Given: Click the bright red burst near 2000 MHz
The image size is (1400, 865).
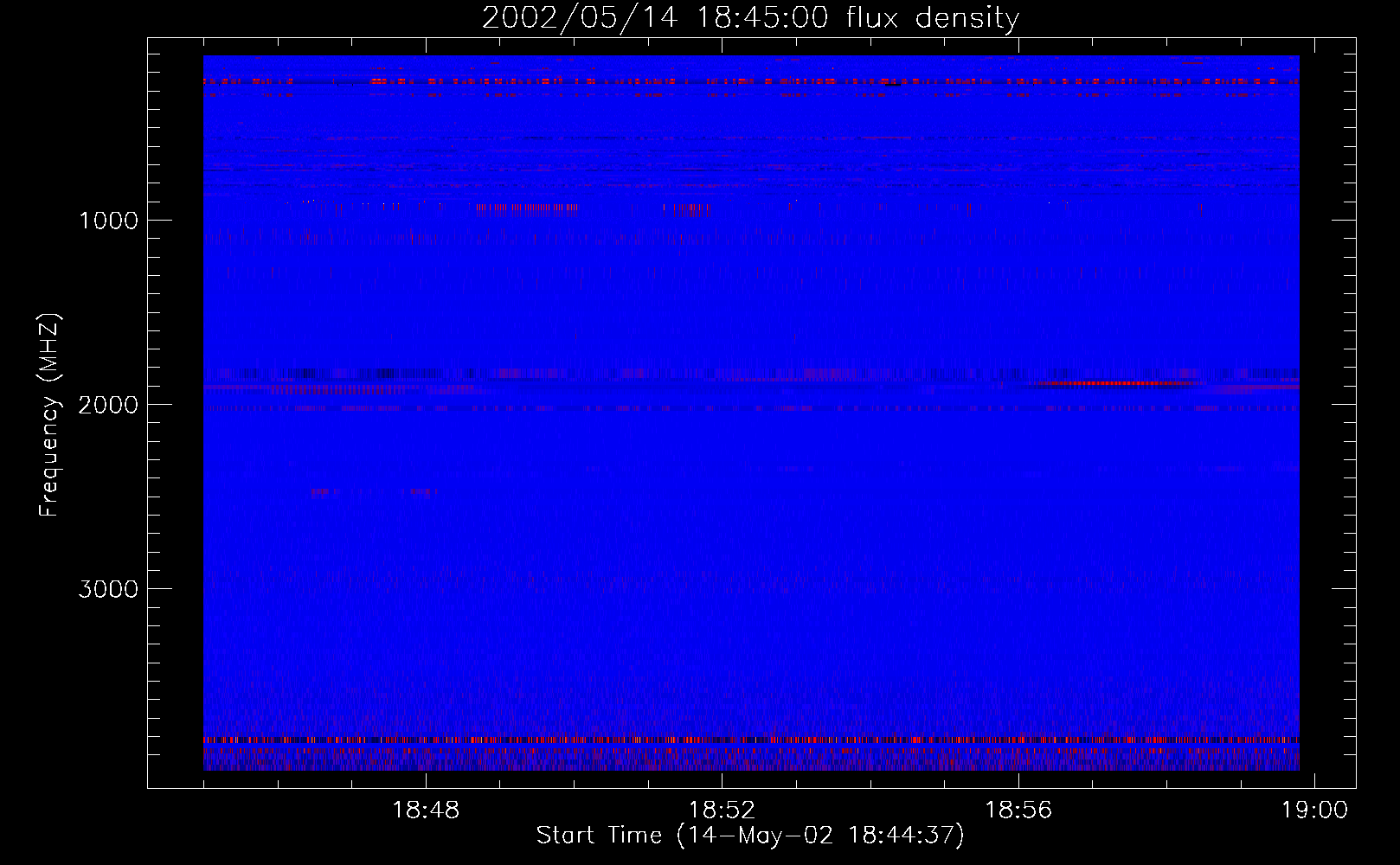Looking at the screenshot, I should [x=1116, y=383].
